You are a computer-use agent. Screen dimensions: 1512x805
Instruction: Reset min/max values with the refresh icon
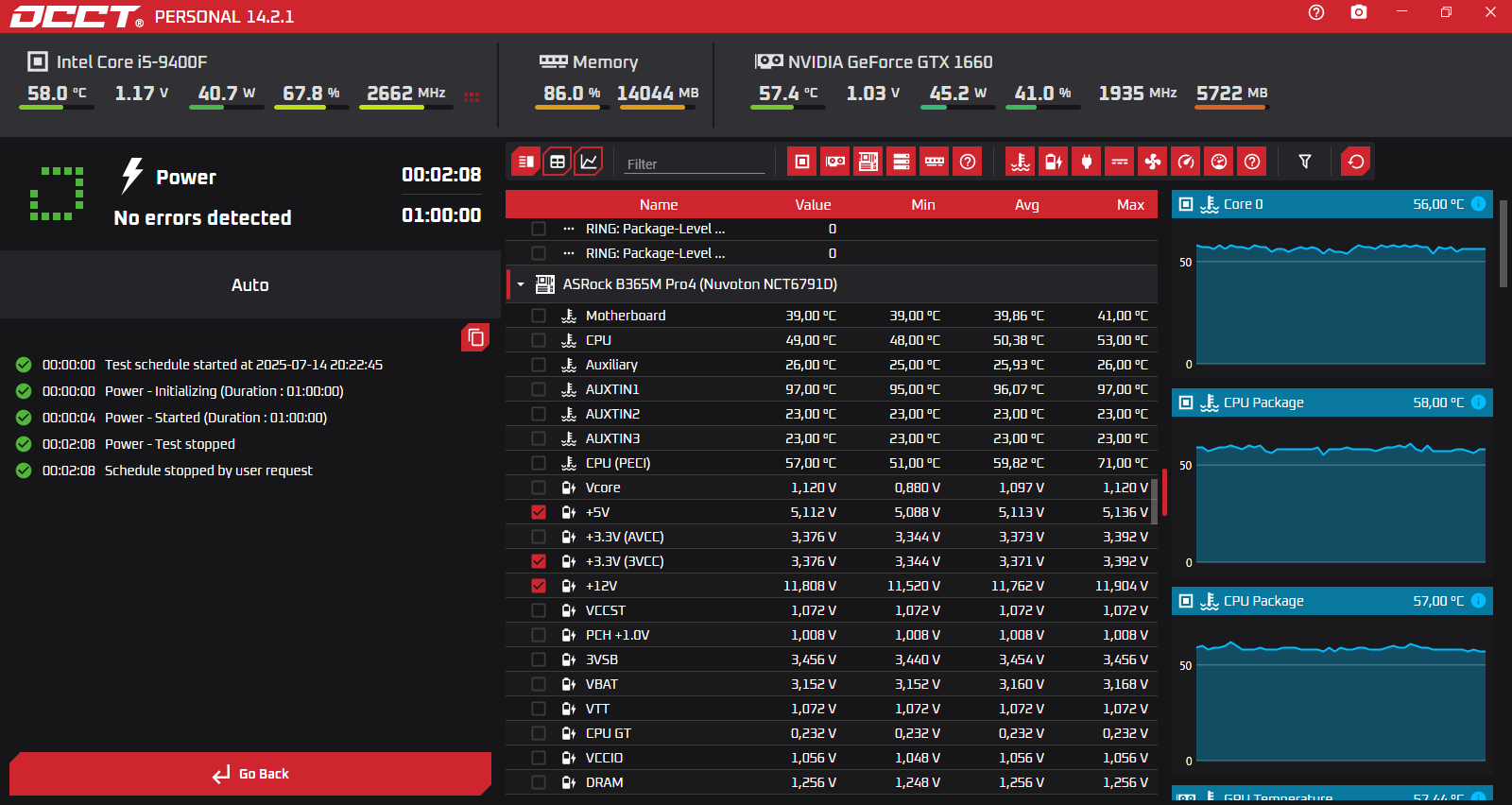1356,162
